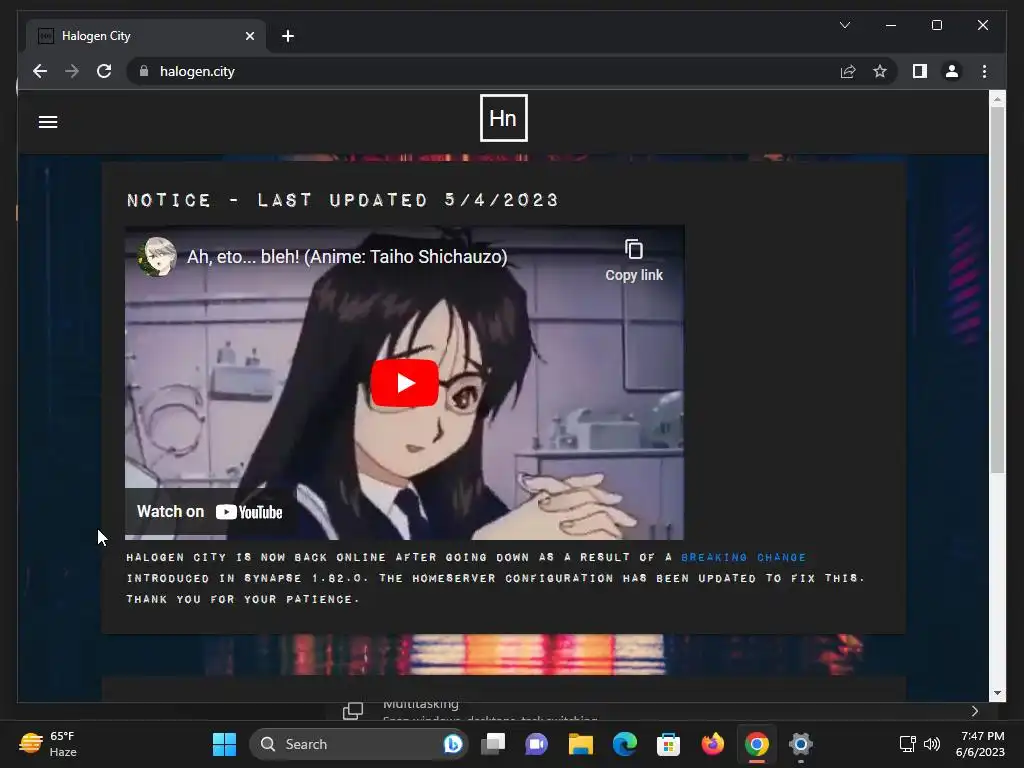
Task: Click the Hn site logo
Action: (x=504, y=118)
